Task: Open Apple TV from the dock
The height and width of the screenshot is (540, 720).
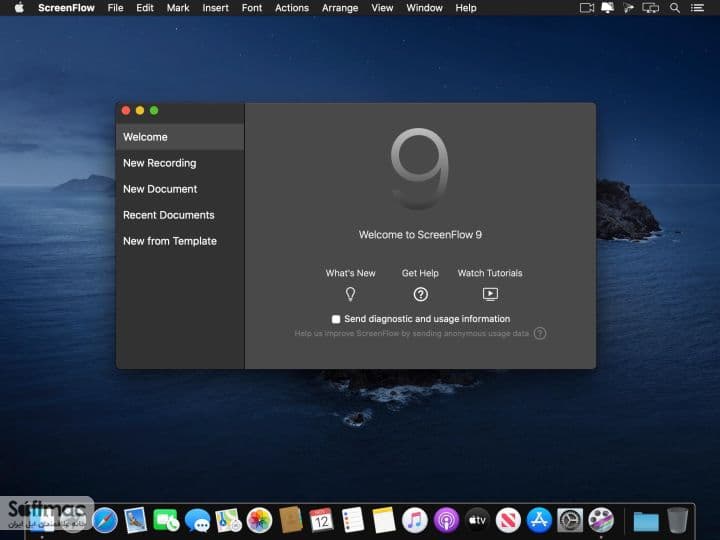Action: pyautogui.click(x=477, y=521)
